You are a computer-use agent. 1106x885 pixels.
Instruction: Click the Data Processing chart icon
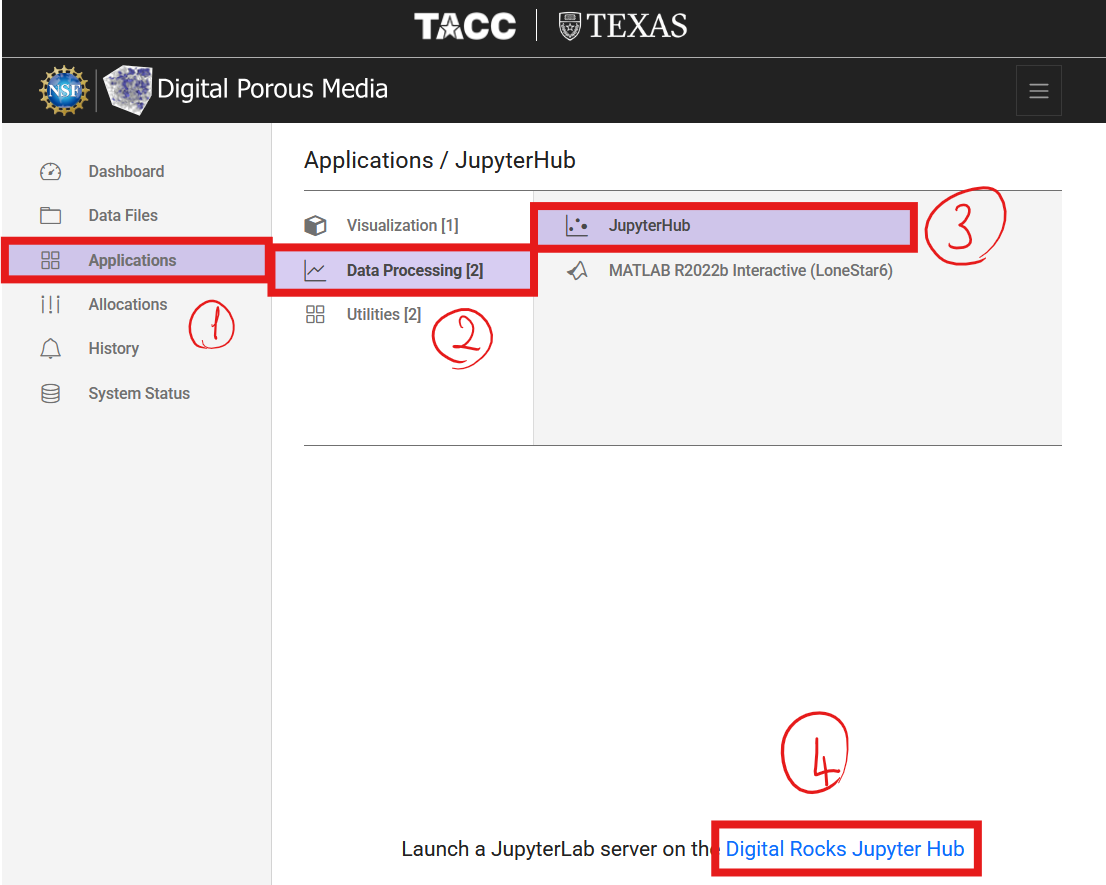pyautogui.click(x=315, y=271)
